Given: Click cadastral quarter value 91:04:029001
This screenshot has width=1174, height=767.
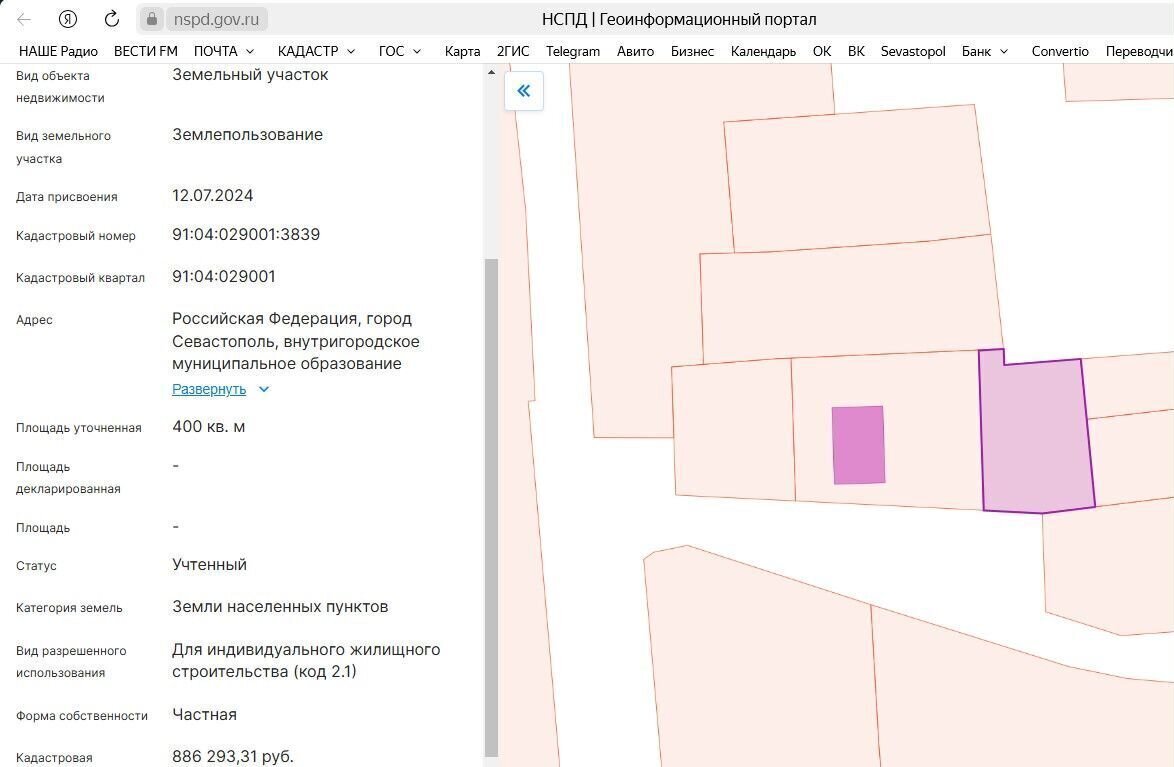Looking at the screenshot, I should click(x=224, y=276).
